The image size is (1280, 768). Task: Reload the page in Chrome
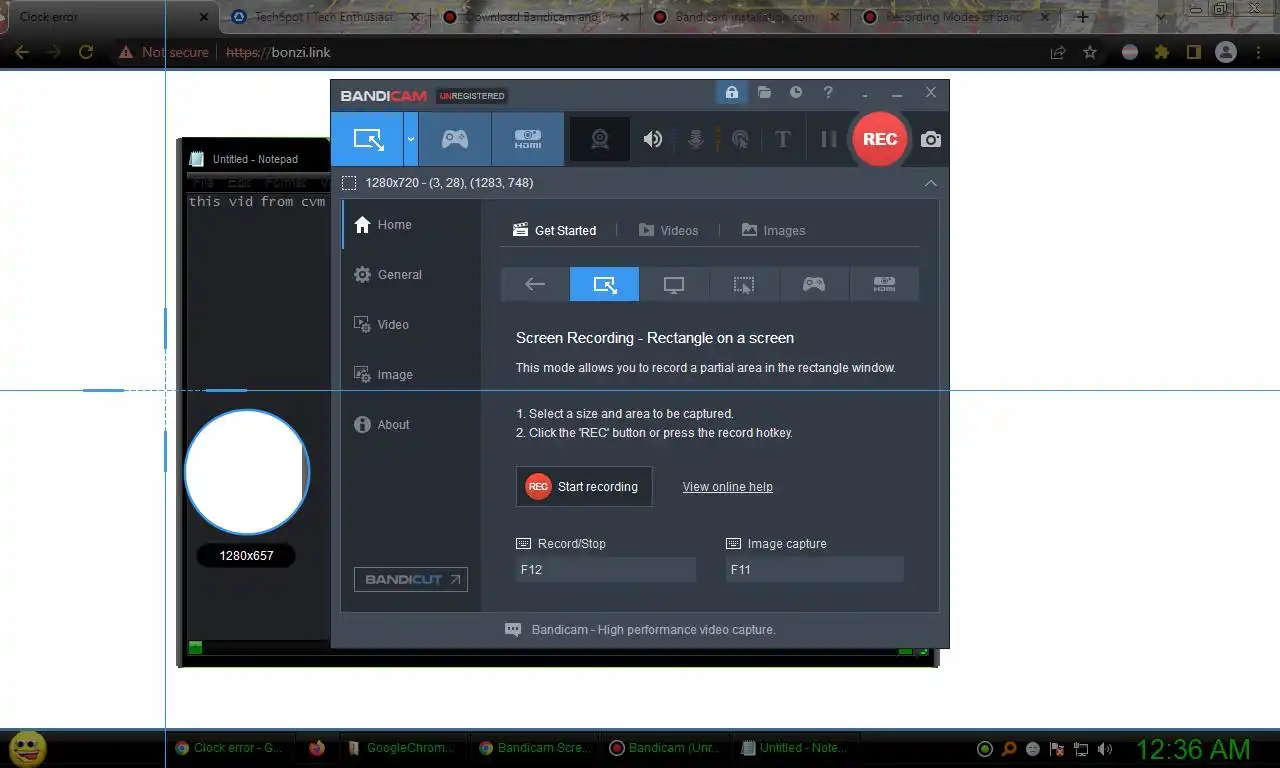(x=86, y=52)
